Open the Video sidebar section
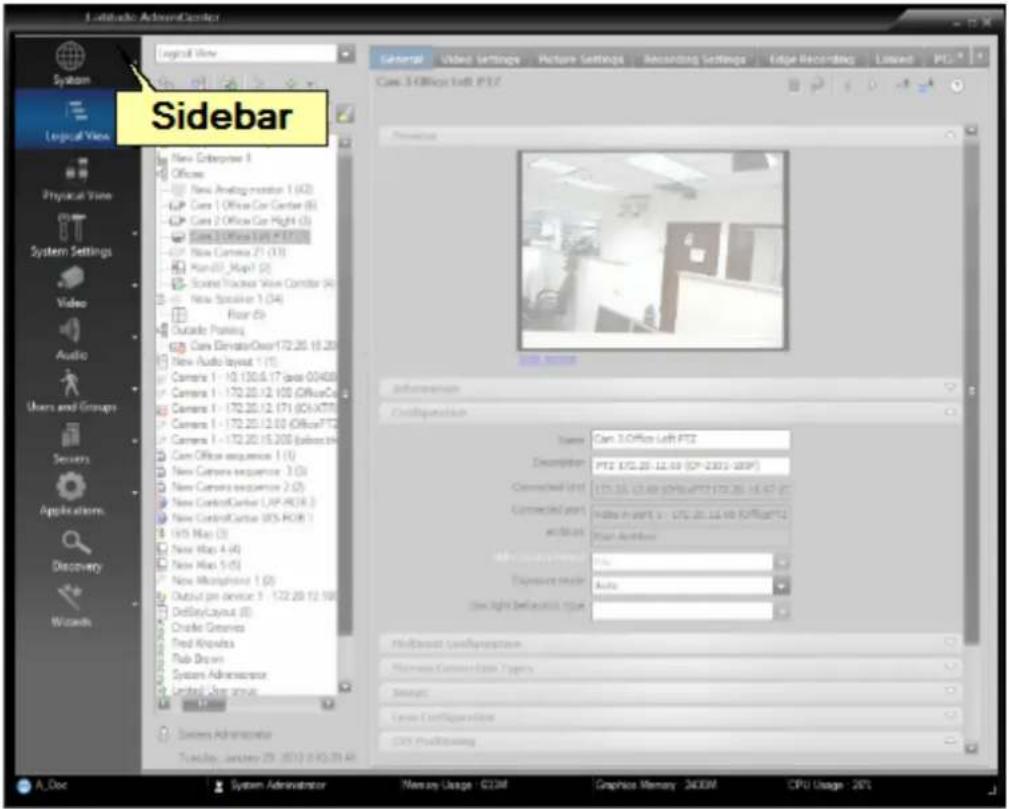 [71, 288]
